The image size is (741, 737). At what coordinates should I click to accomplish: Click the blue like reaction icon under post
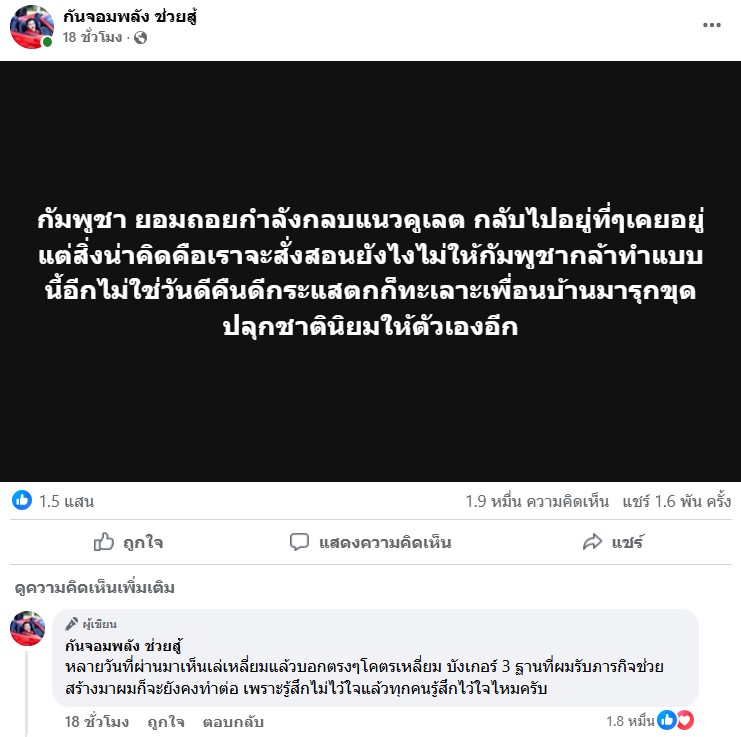[x=22, y=500]
